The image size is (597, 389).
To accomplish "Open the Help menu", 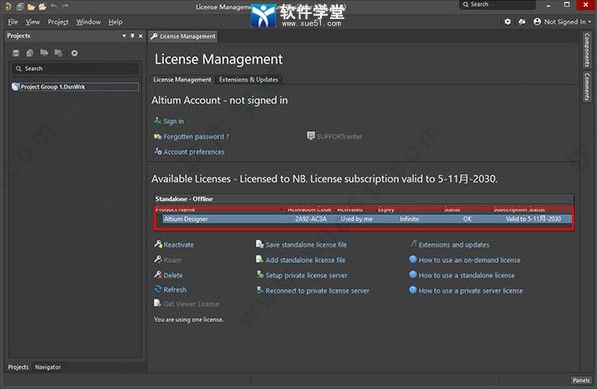I will coord(115,22).
